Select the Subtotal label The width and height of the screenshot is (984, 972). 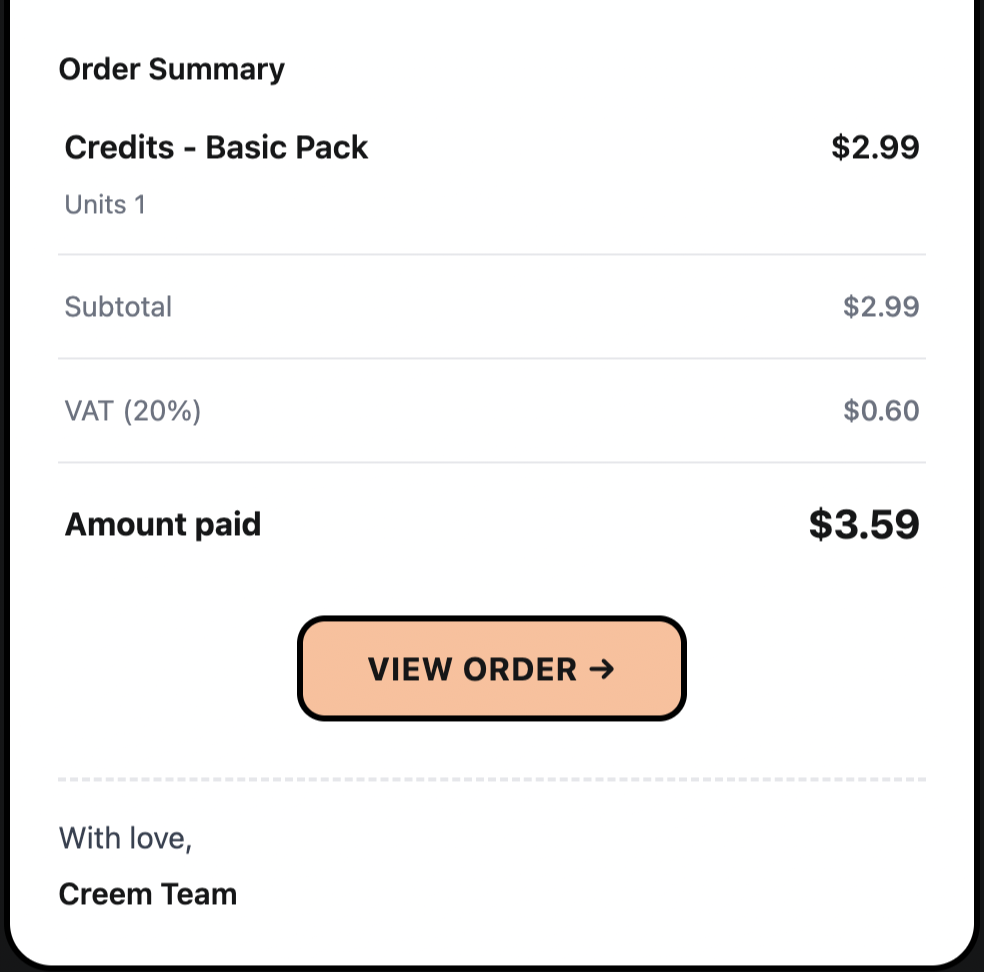point(118,307)
